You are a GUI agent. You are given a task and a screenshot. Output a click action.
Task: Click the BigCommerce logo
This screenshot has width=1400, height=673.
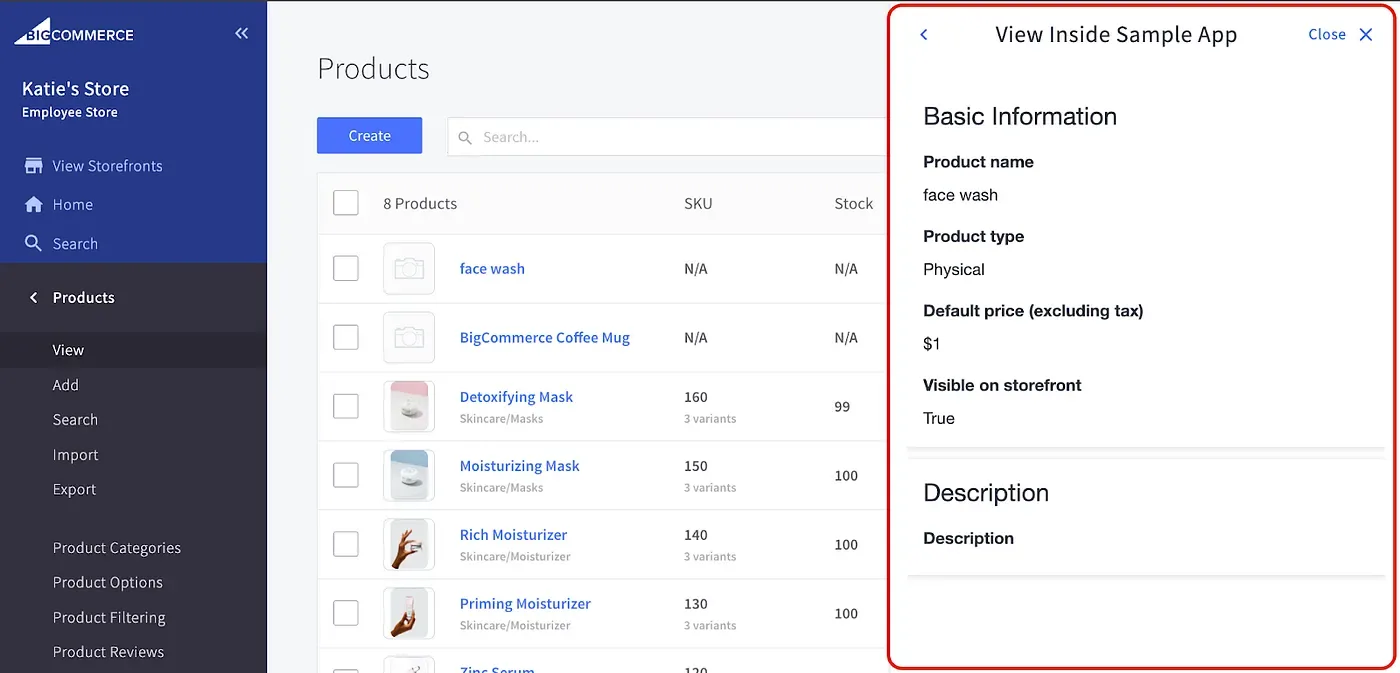[74, 32]
